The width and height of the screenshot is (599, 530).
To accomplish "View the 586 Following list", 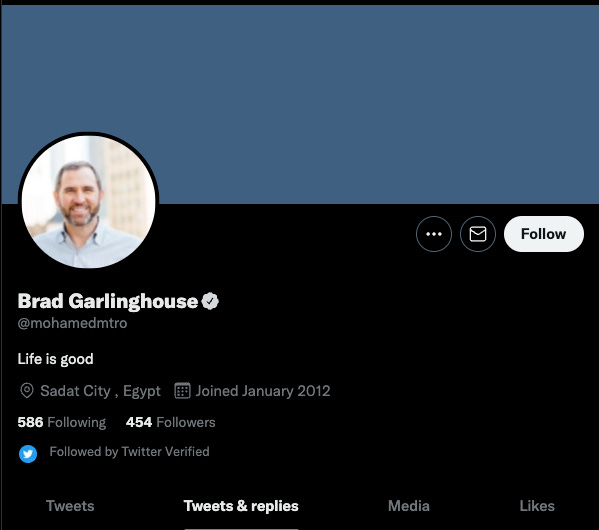I will click(62, 422).
